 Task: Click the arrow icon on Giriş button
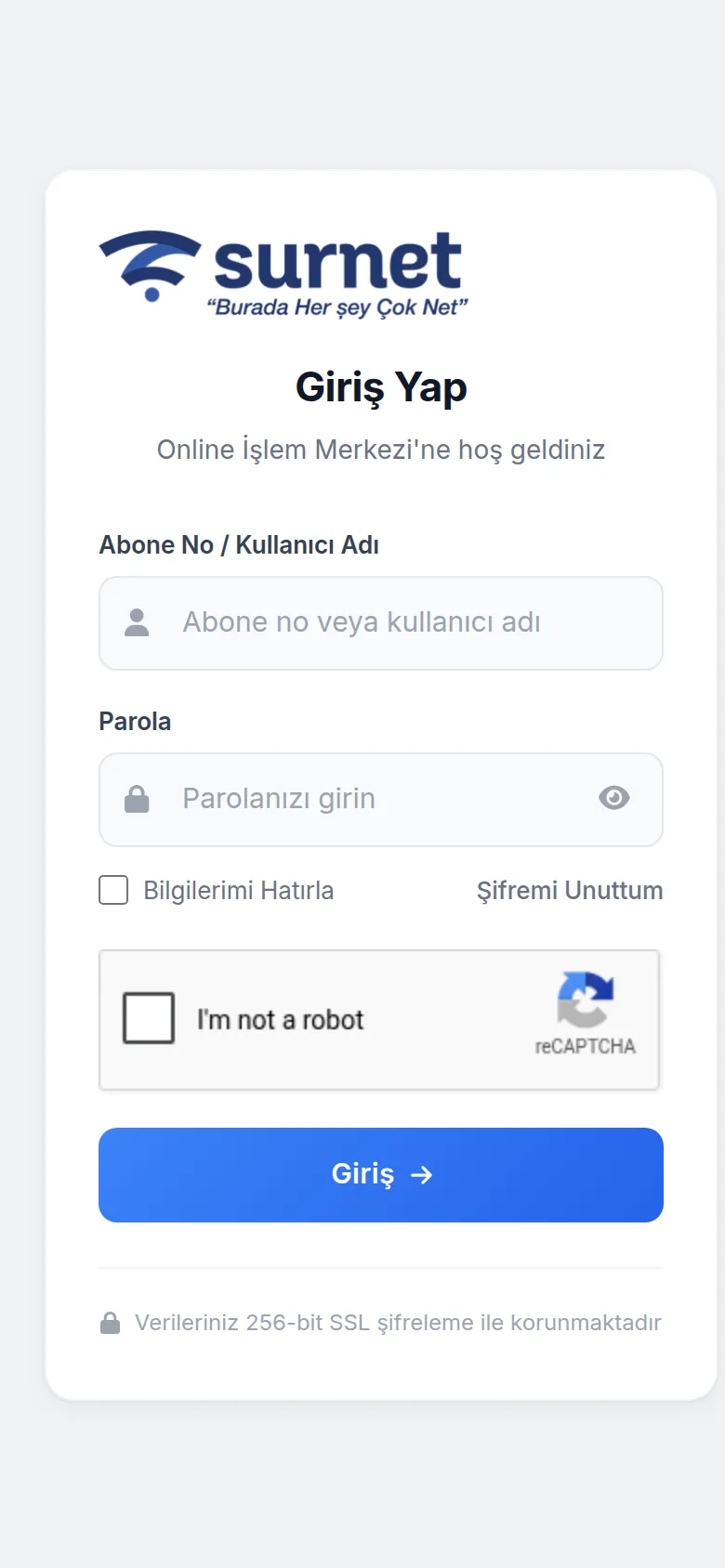click(422, 1175)
